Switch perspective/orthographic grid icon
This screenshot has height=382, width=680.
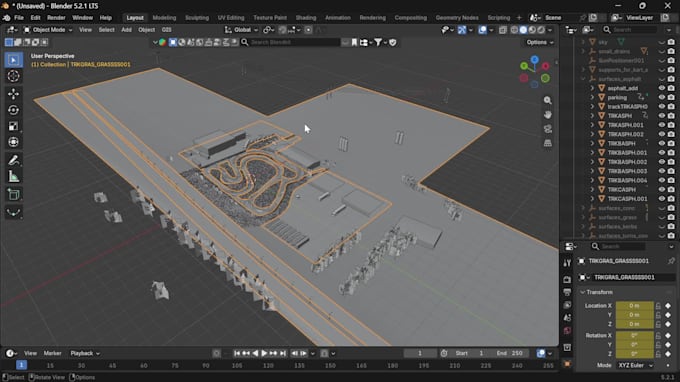[548, 143]
